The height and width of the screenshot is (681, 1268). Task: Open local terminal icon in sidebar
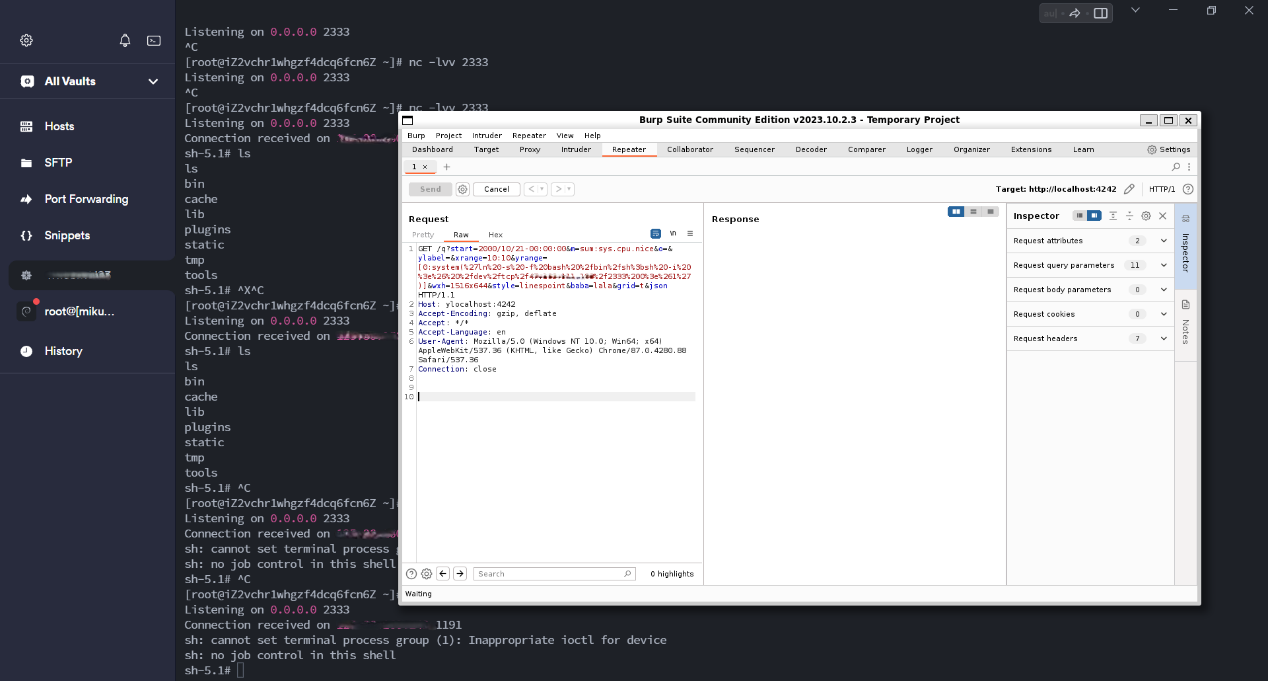tap(153, 40)
